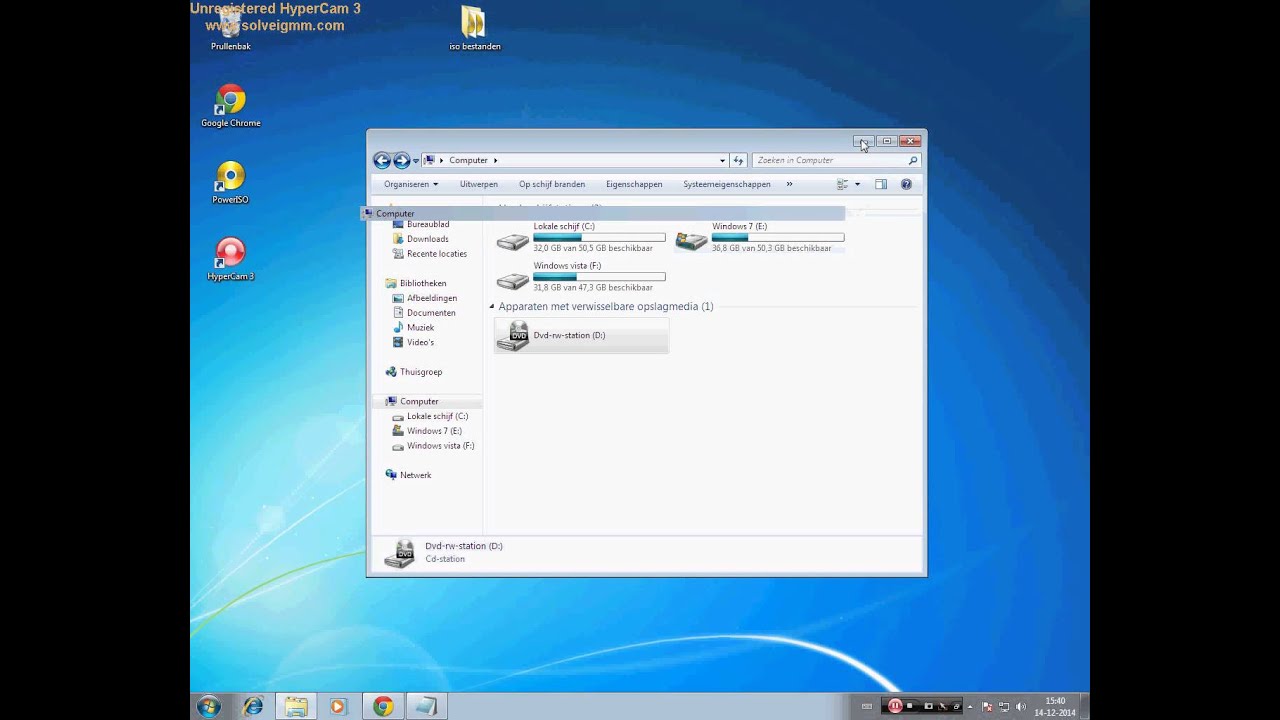Image resolution: width=1280 pixels, height=720 pixels.
Task: Open Muziek library
Action: pyautogui.click(x=420, y=328)
